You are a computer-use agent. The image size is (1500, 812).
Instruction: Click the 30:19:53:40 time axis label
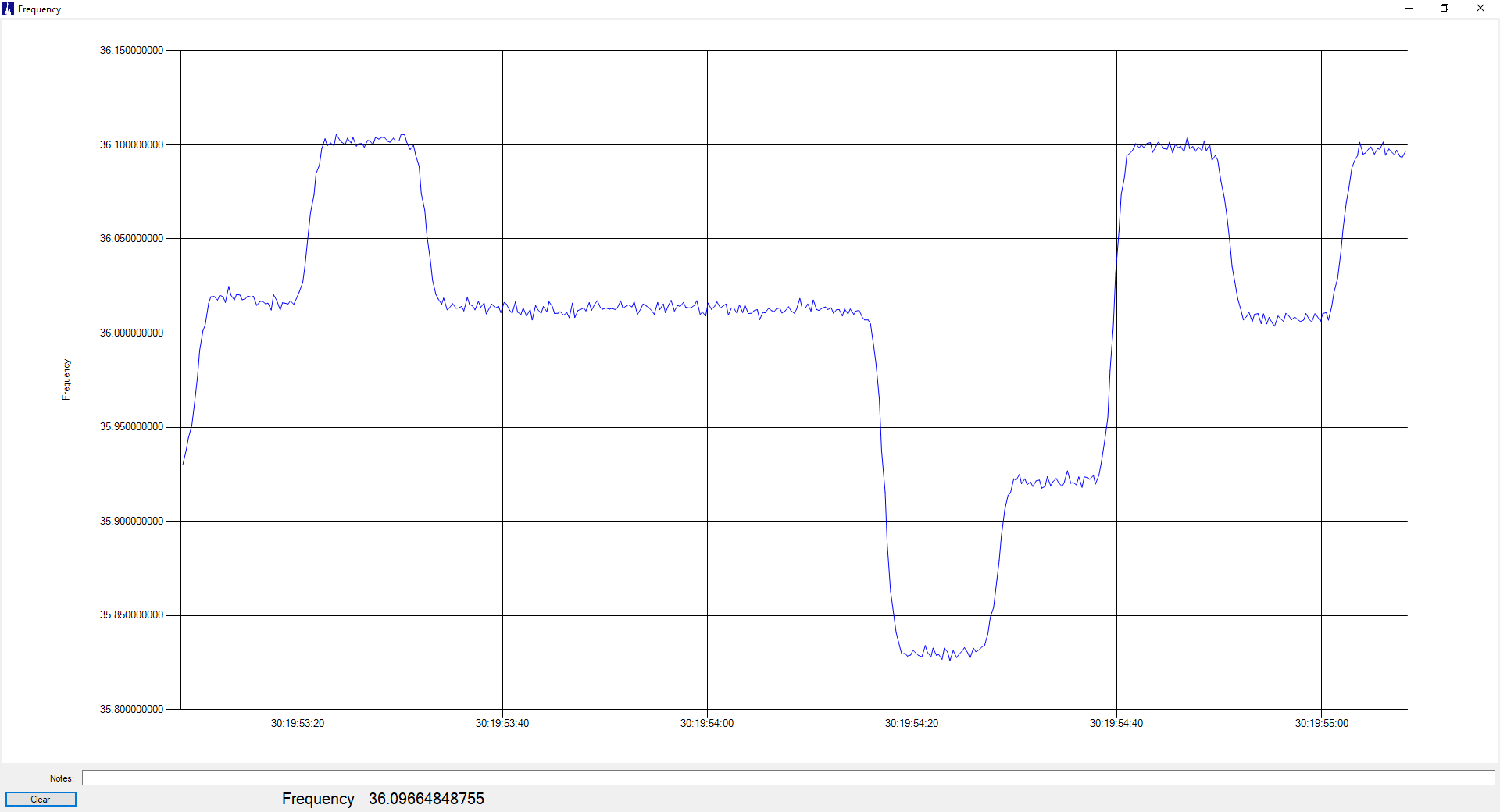(x=502, y=724)
